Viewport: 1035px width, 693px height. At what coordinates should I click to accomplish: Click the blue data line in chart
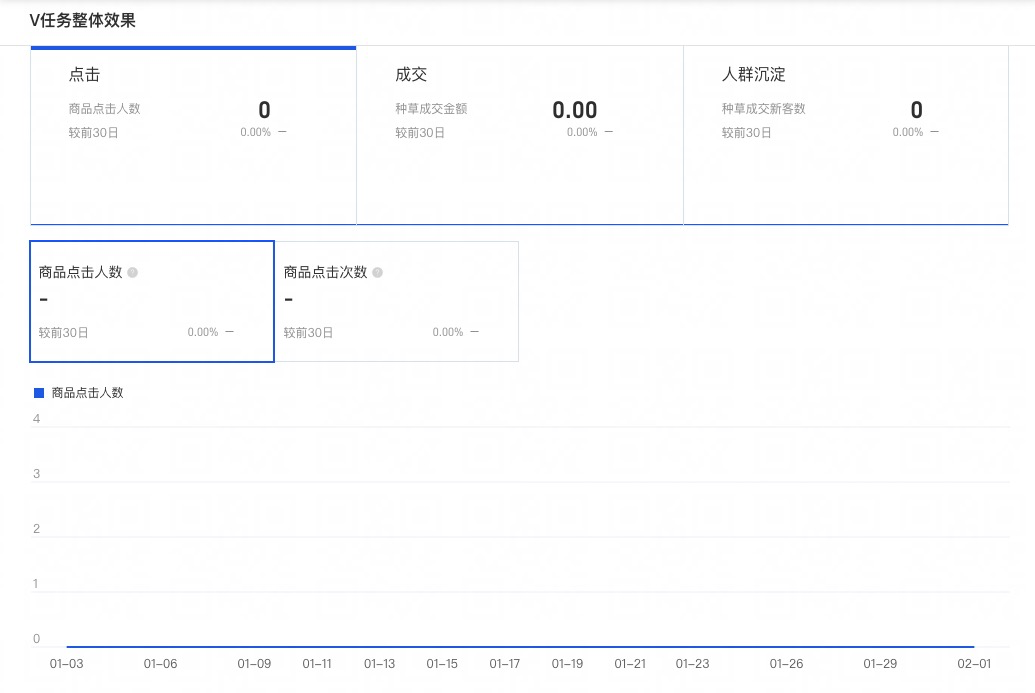coord(520,647)
